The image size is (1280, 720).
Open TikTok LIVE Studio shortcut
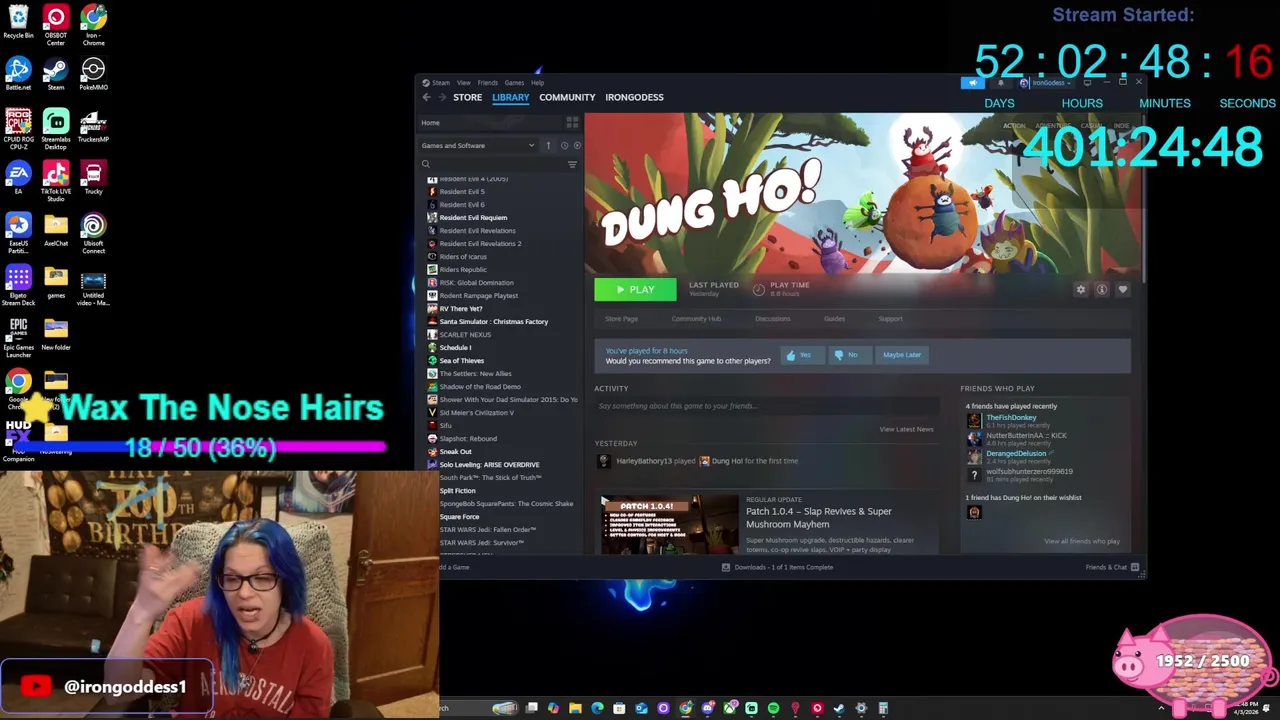tap(56, 181)
